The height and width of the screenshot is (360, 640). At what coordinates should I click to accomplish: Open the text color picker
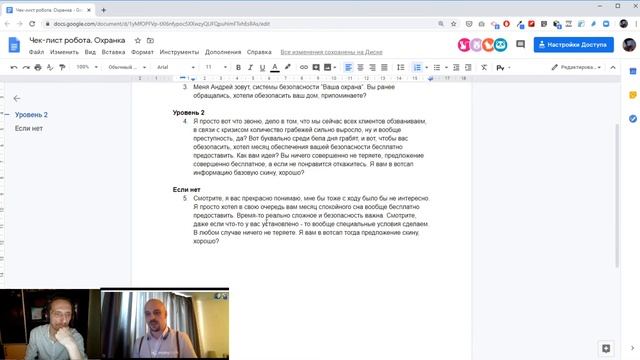(275, 67)
